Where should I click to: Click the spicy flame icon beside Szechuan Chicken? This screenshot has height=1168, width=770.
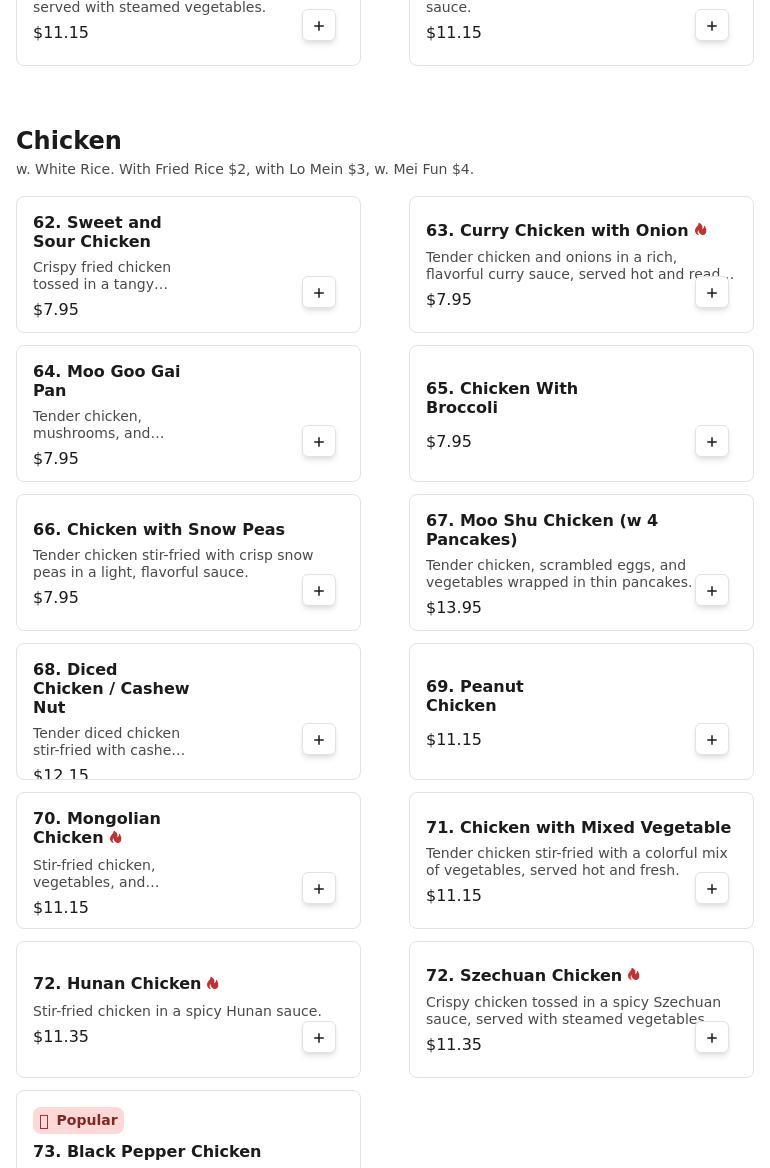point(634,974)
